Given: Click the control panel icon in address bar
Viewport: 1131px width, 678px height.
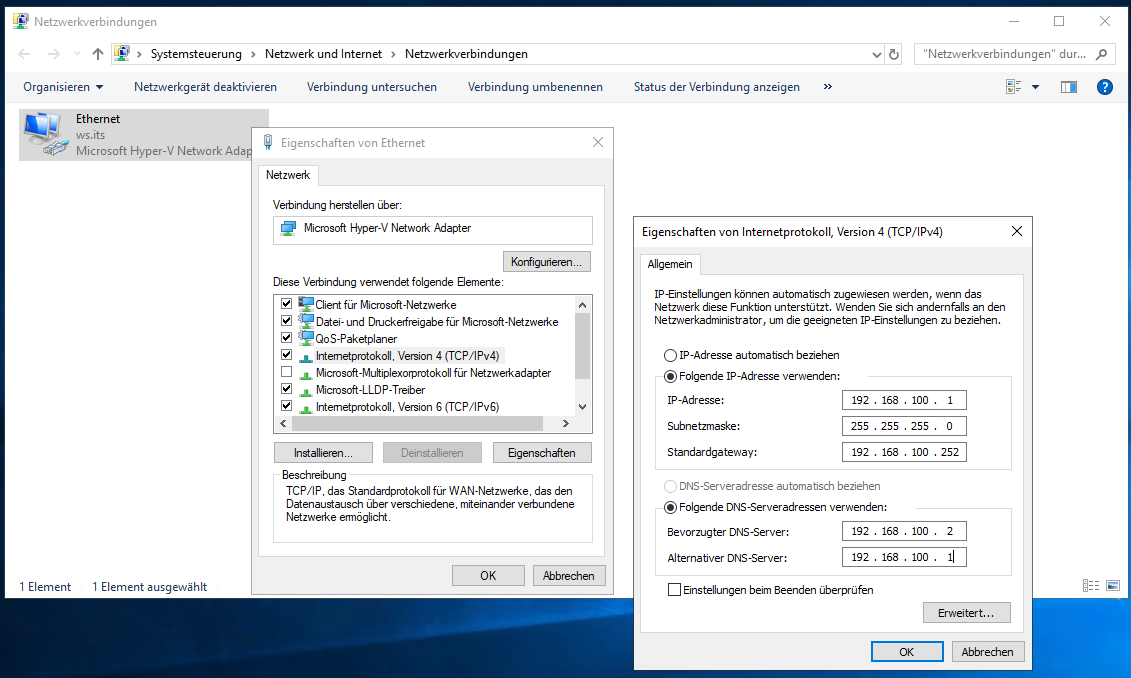Looking at the screenshot, I should pyautogui.click(x=122, y=53).
